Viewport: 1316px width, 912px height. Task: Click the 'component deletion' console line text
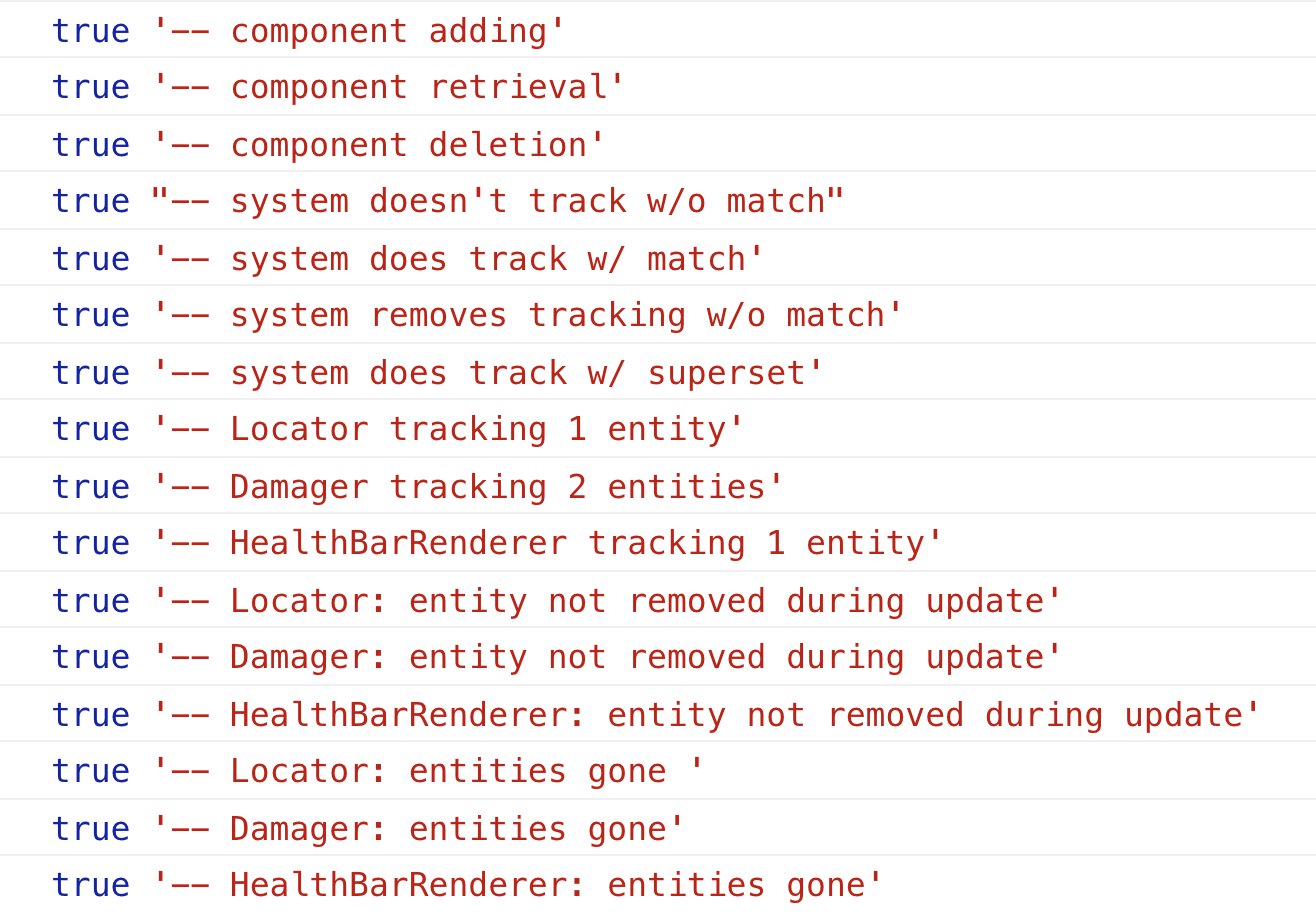coord(378,145)
